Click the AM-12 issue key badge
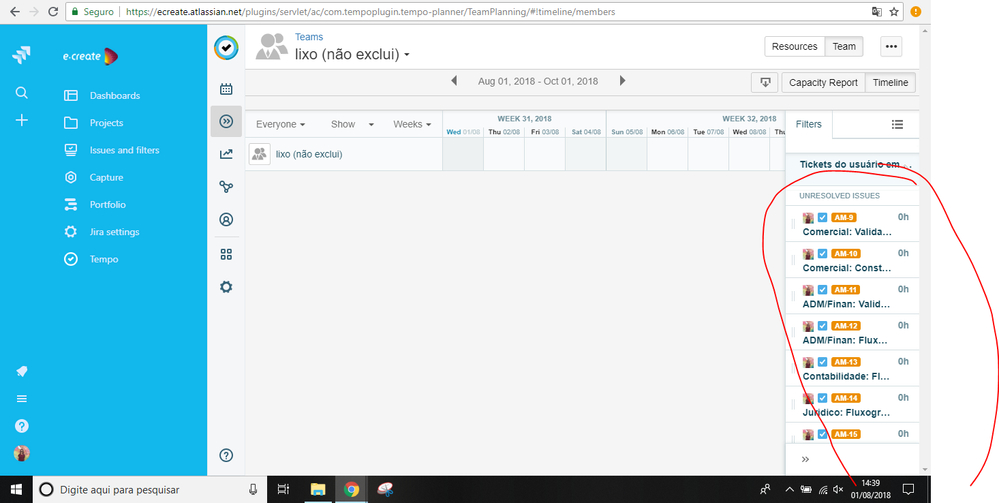Image resolution: width=999 pixels, height=503 pixels. (x=846, y=326)
